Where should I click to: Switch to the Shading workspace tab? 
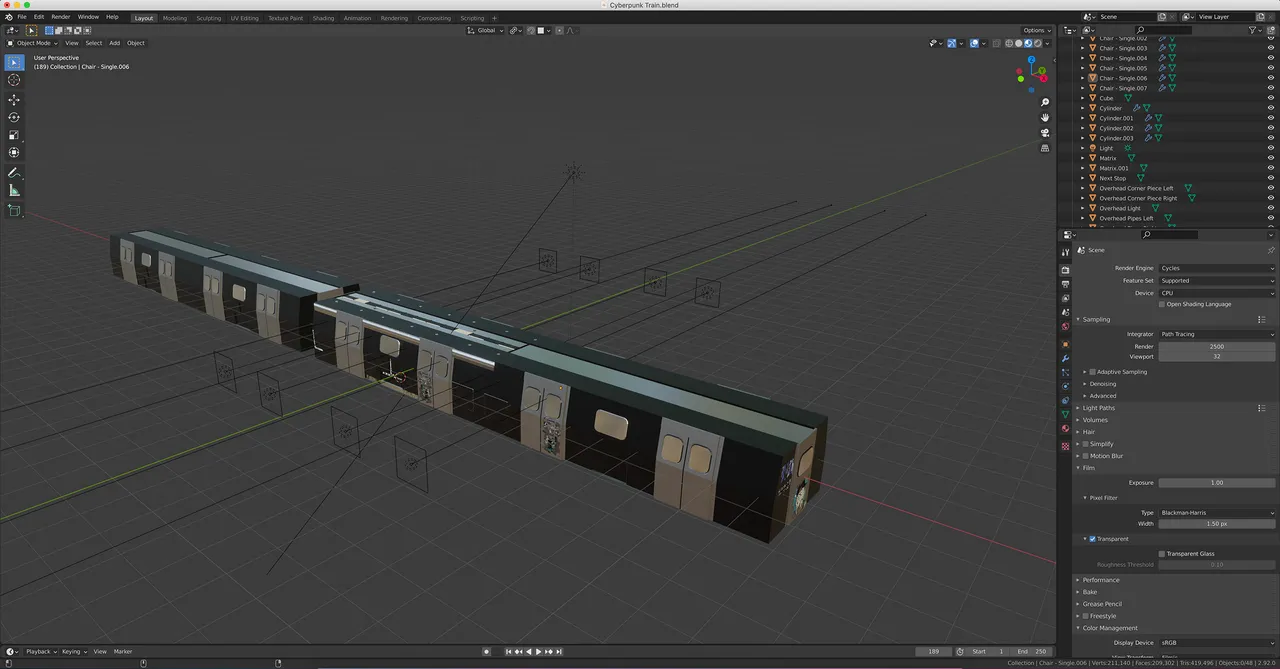click(x=323, y=18)
